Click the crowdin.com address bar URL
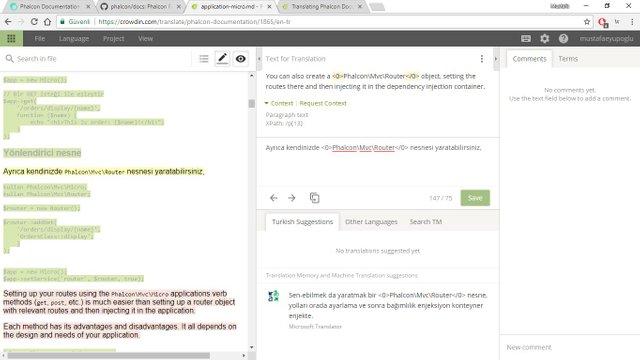 pos(194,22)
